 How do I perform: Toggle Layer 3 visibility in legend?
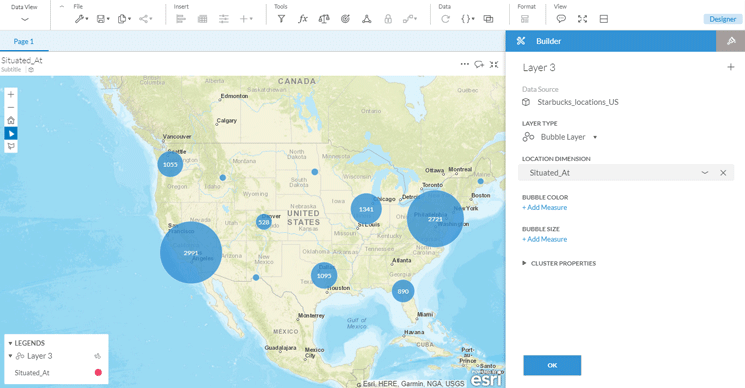(x=97, y=356)
